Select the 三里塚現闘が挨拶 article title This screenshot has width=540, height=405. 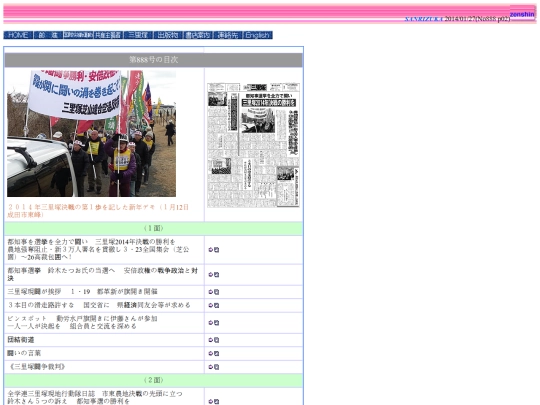82,292
